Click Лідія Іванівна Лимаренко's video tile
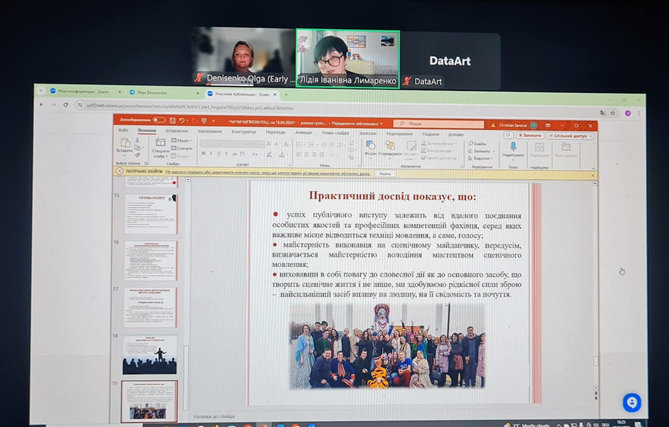 pos(348,58)
